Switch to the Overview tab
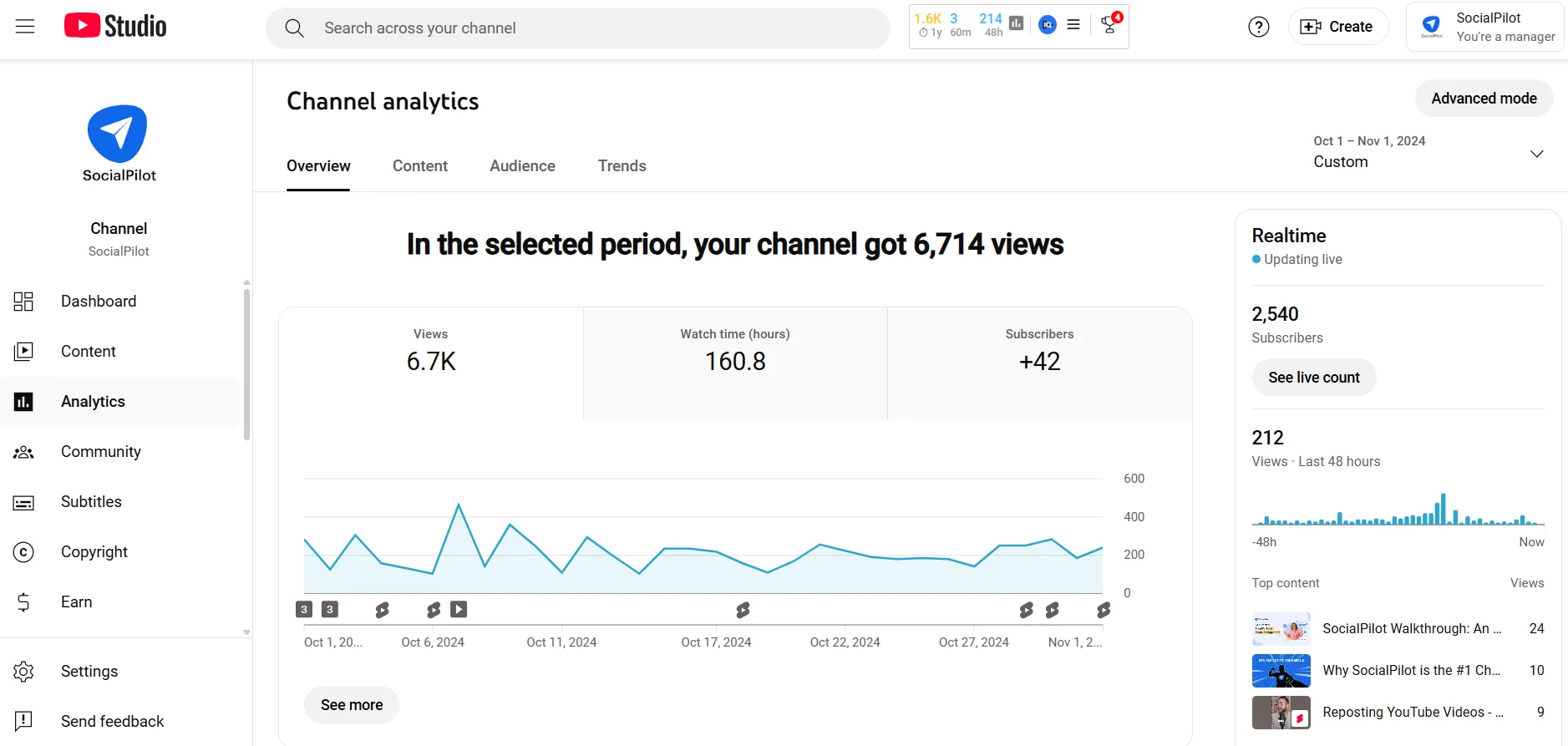The image size is (1568, 746). [318, 166]
